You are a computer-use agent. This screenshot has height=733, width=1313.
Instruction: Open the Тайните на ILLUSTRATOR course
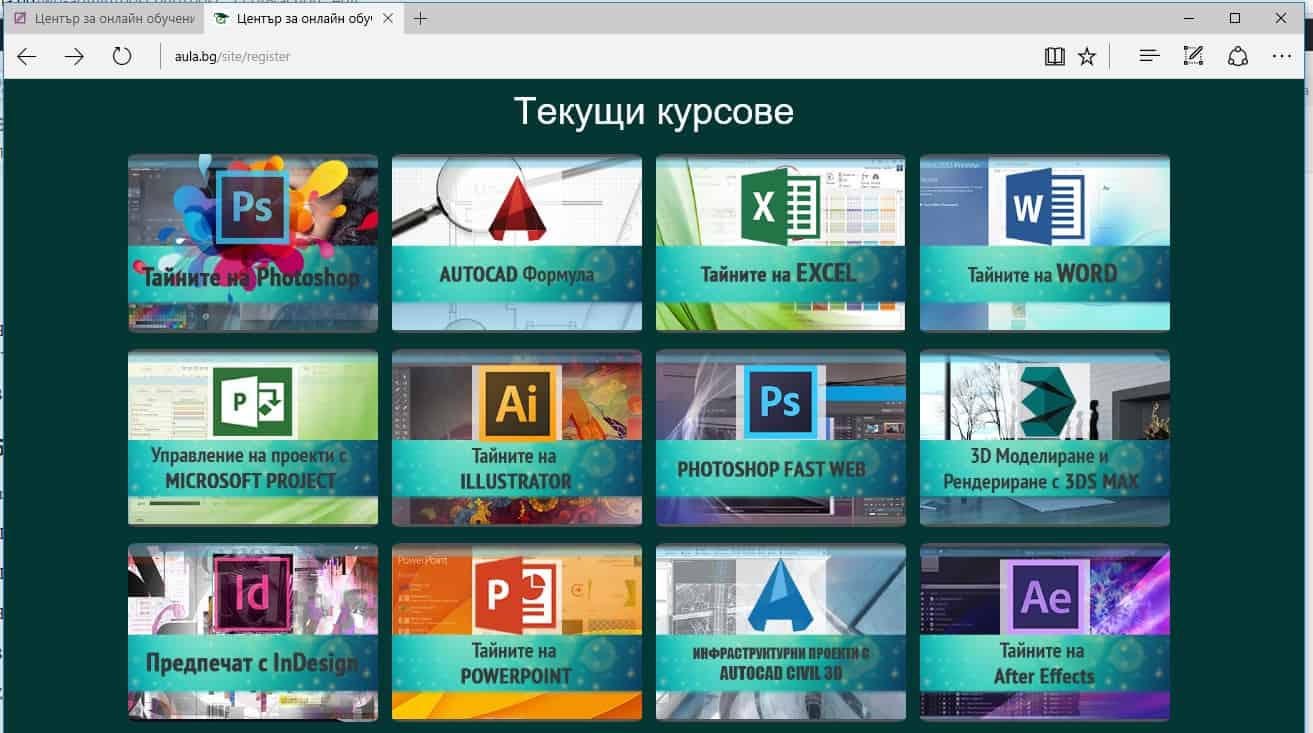[517, 438]
